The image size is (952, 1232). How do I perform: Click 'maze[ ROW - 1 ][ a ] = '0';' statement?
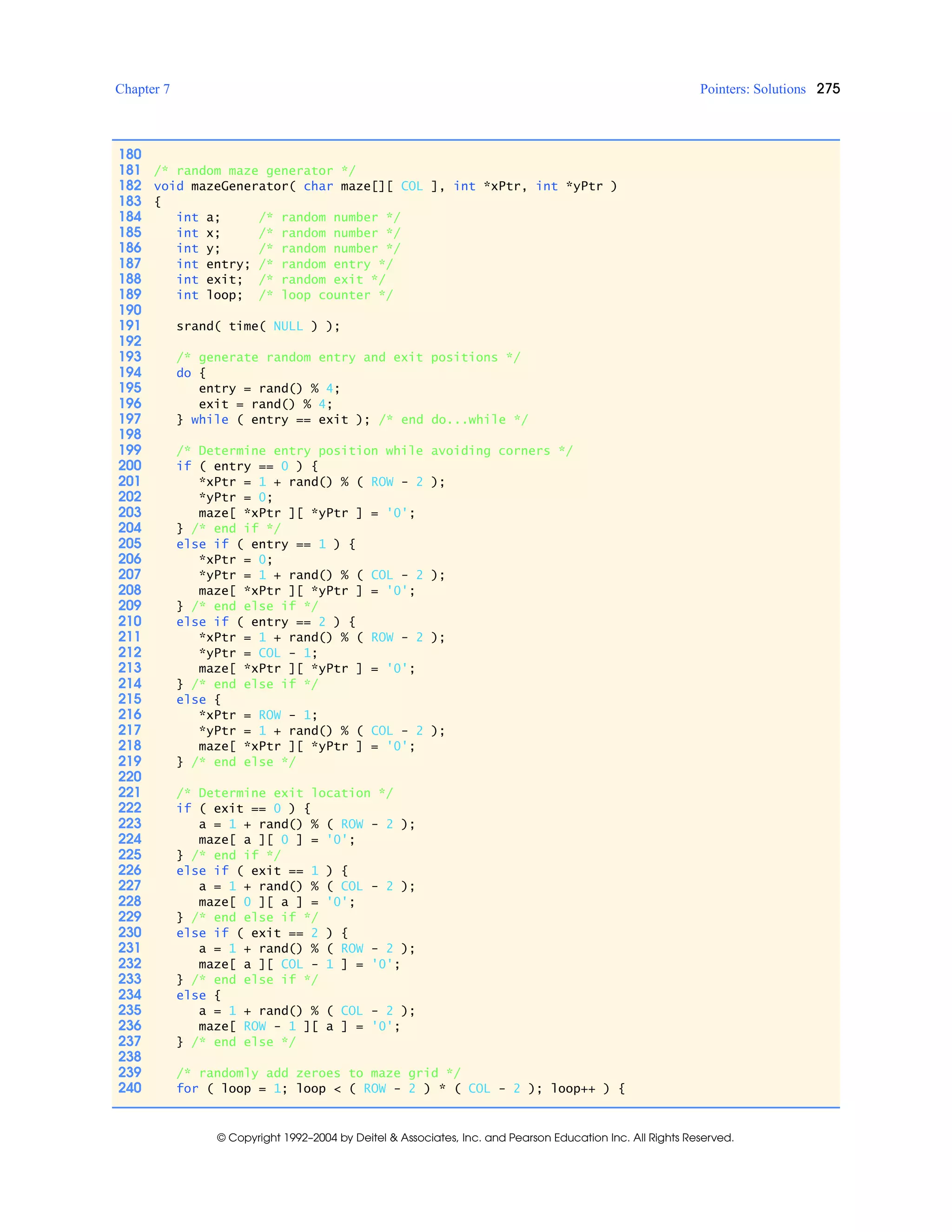[x=299, y=1026]
